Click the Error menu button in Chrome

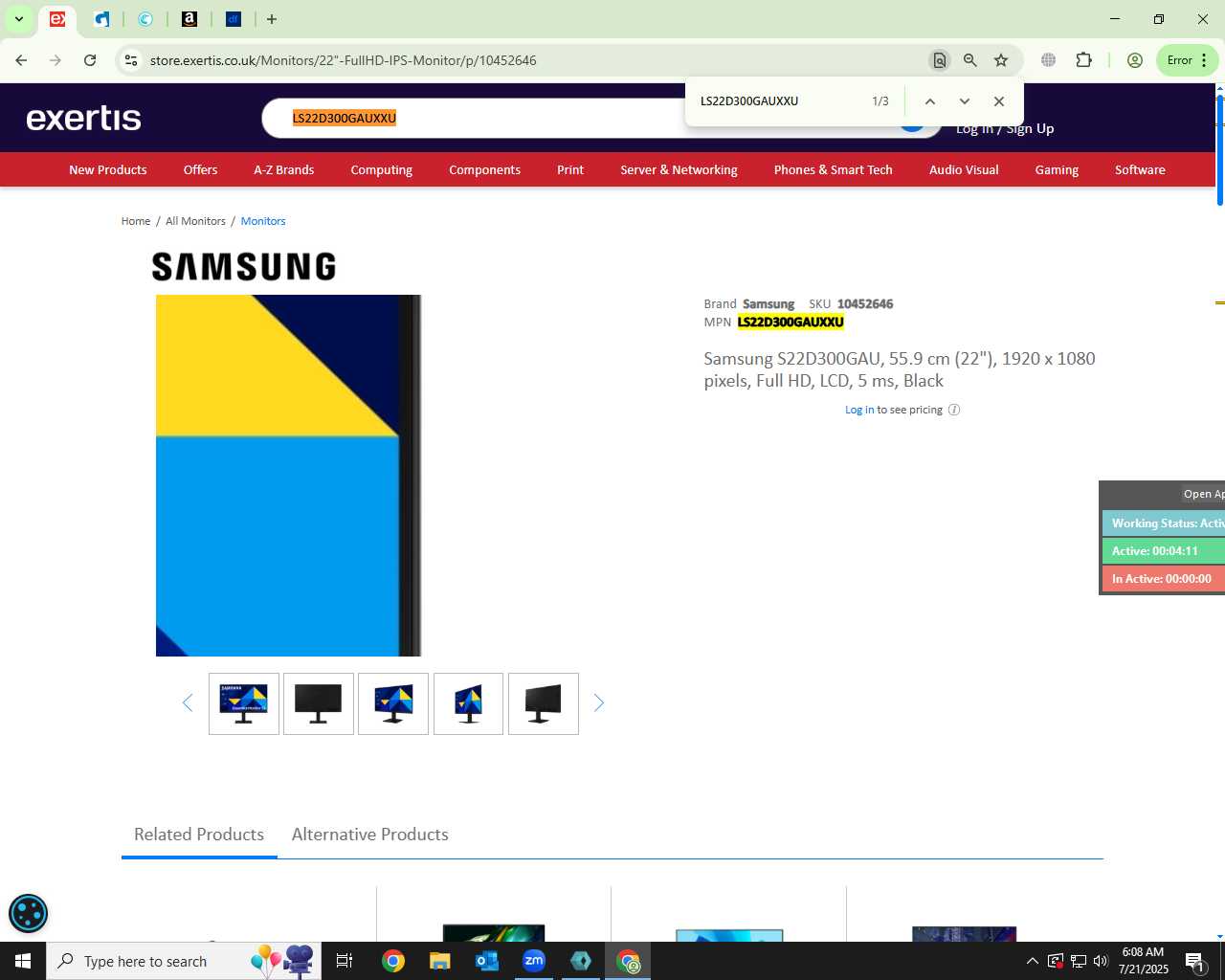pyautogui.click(x=1188, y=60)
